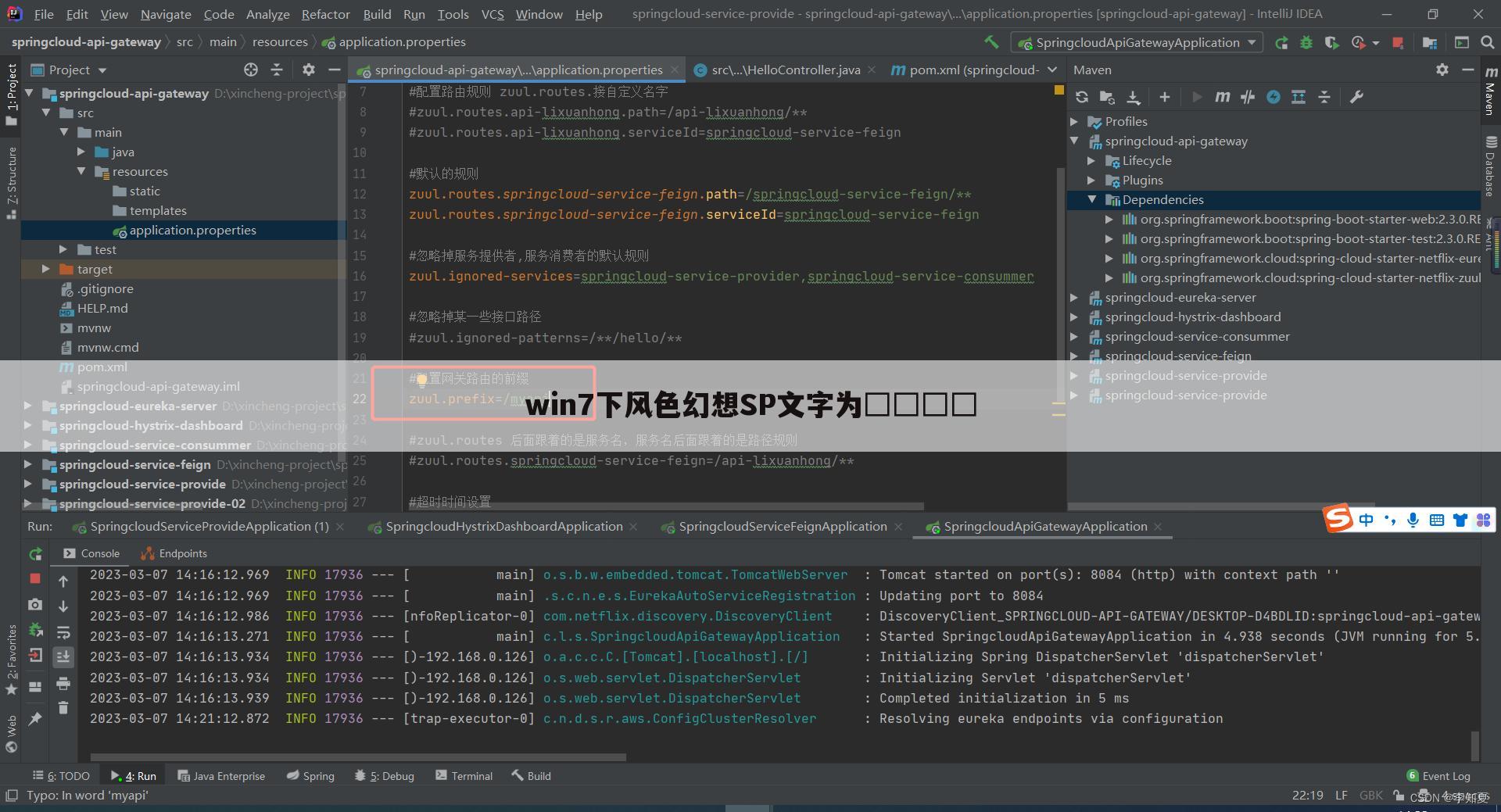This screenshot has width=1501, height=812.
Task: Toggle Maven Offline Mode
Action: (1248, 97)
